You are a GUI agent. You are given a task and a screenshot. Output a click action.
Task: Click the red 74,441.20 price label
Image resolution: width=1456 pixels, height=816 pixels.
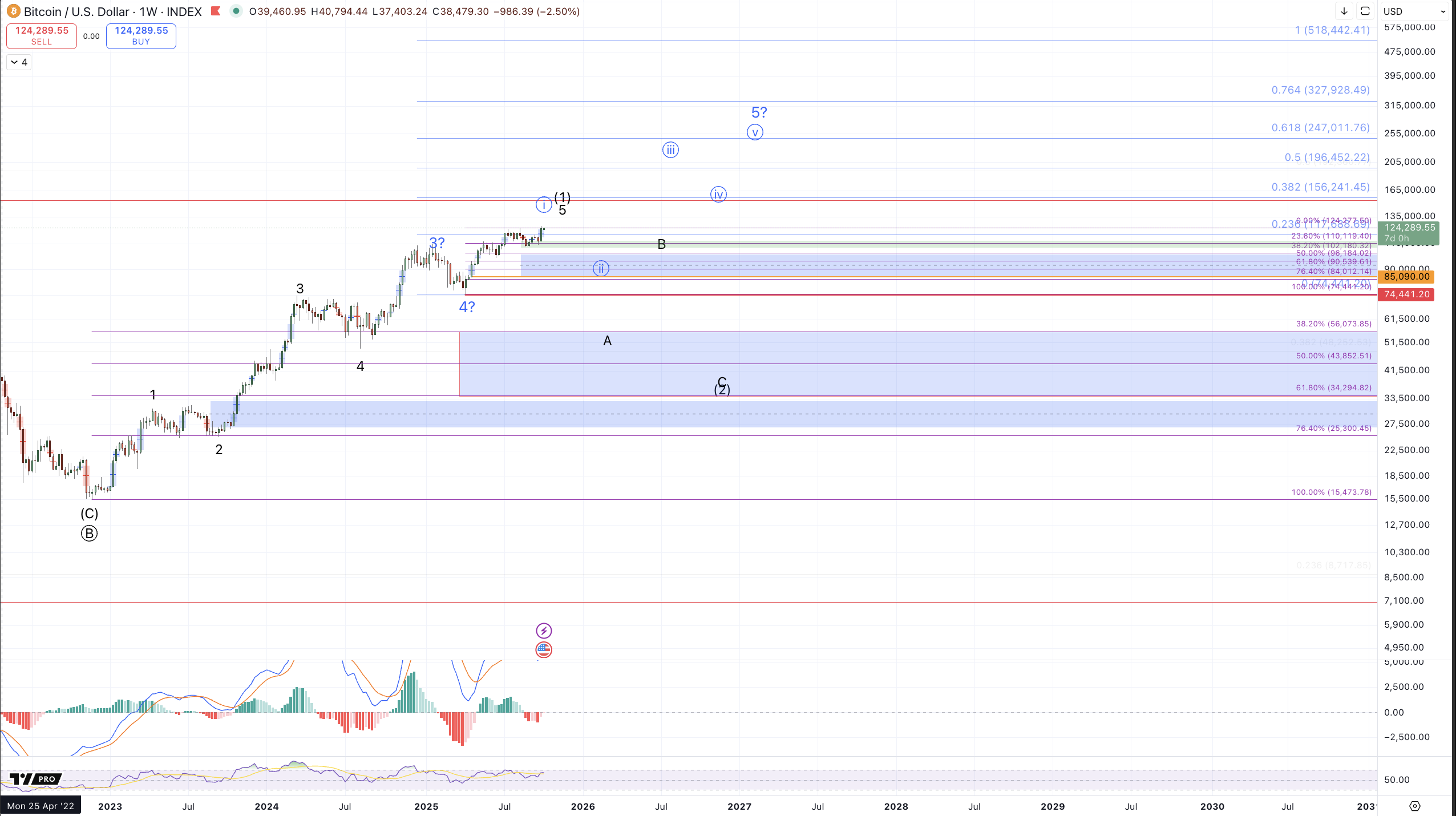coord(1406,294)
